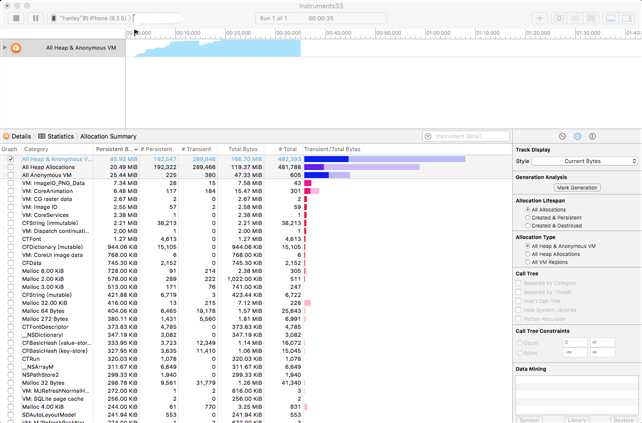
Task: Enable graph checkbox for CTFont row
Action: 11,239
